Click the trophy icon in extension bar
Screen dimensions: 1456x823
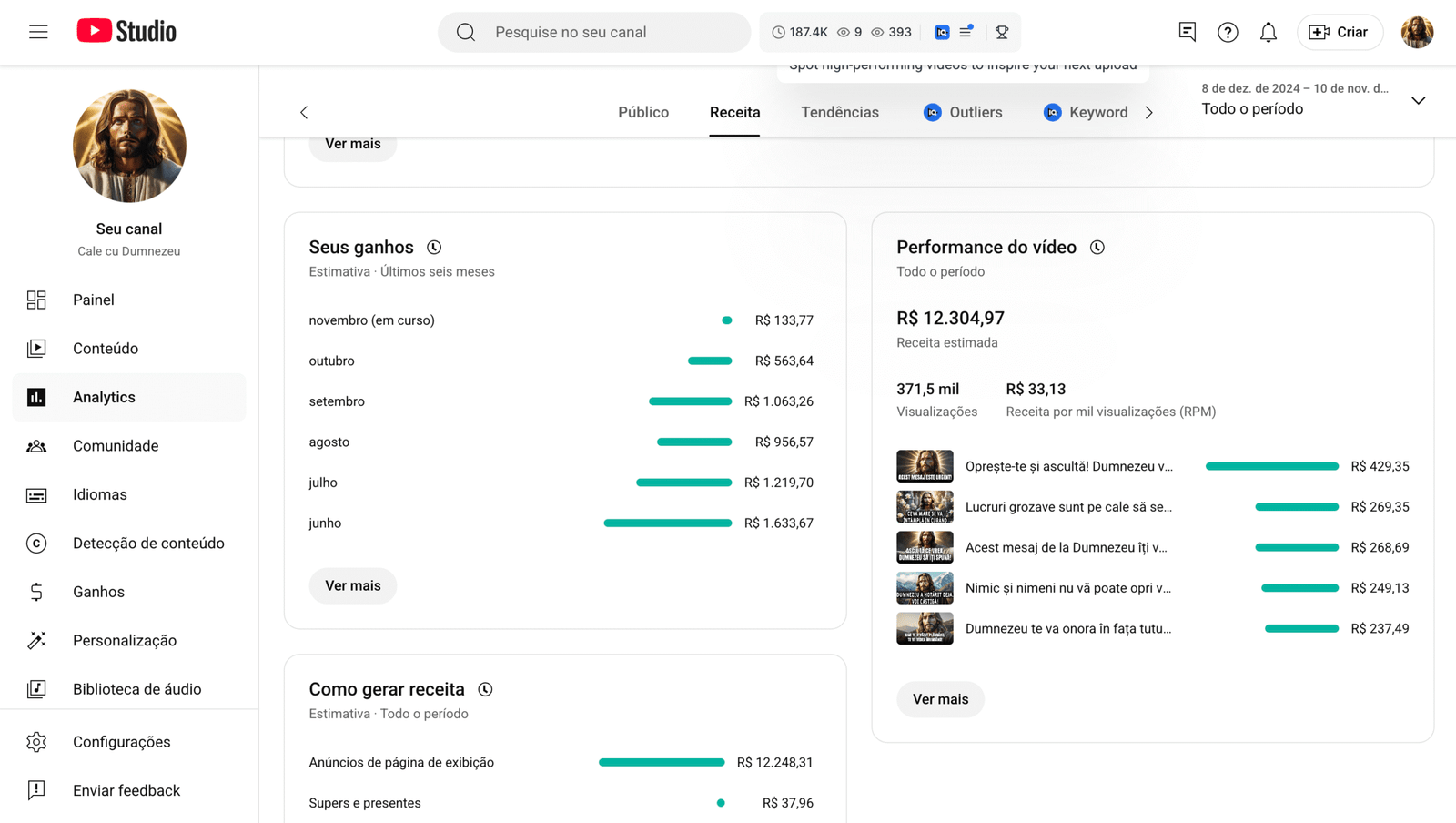click(x=1002, y=32)
